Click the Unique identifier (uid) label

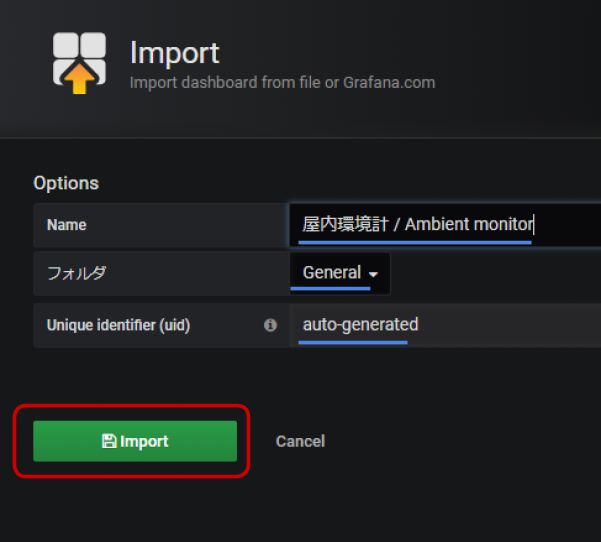tap(118, 325)
